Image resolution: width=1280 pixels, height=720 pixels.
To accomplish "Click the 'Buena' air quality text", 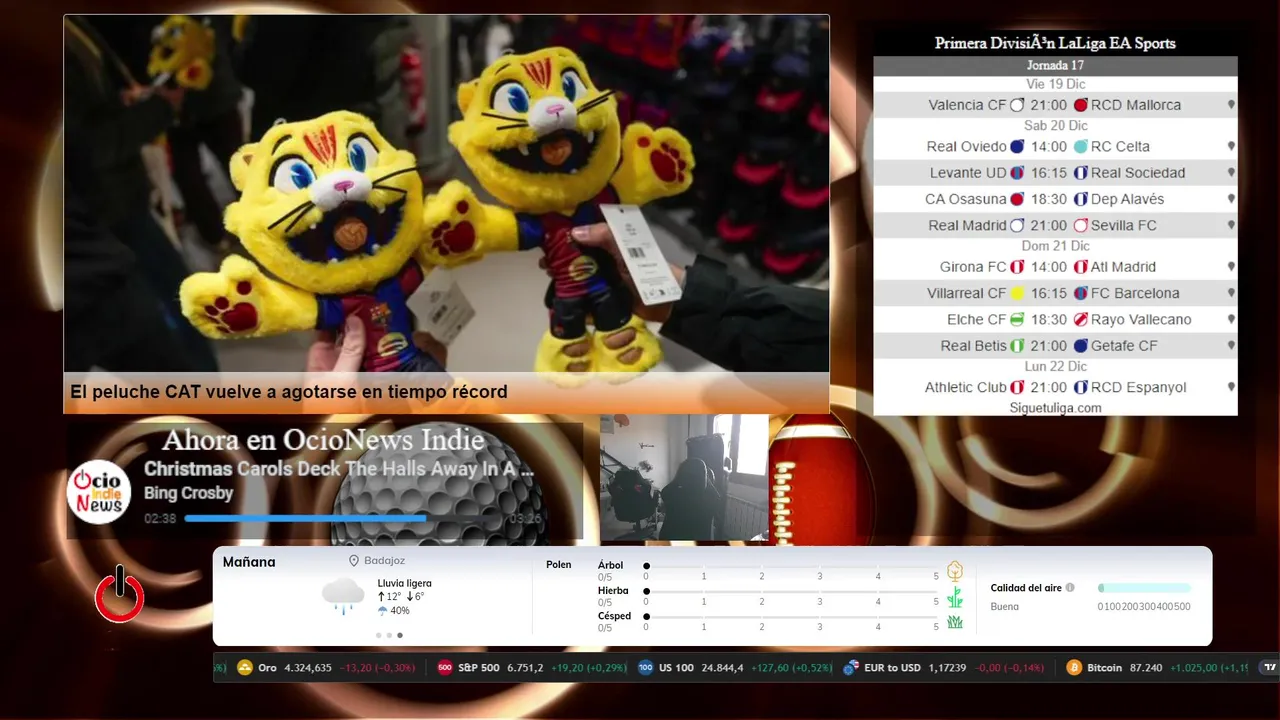I will (x=1005, y=607).
